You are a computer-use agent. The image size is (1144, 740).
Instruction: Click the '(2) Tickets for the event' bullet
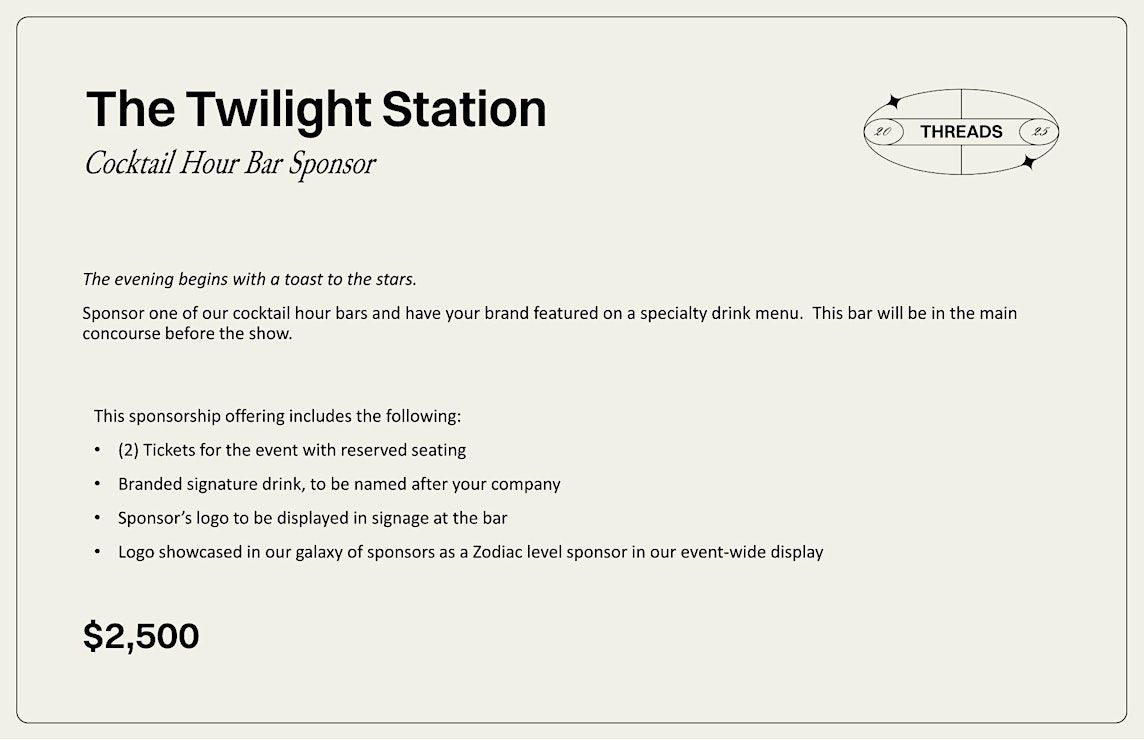pos(292,450)
